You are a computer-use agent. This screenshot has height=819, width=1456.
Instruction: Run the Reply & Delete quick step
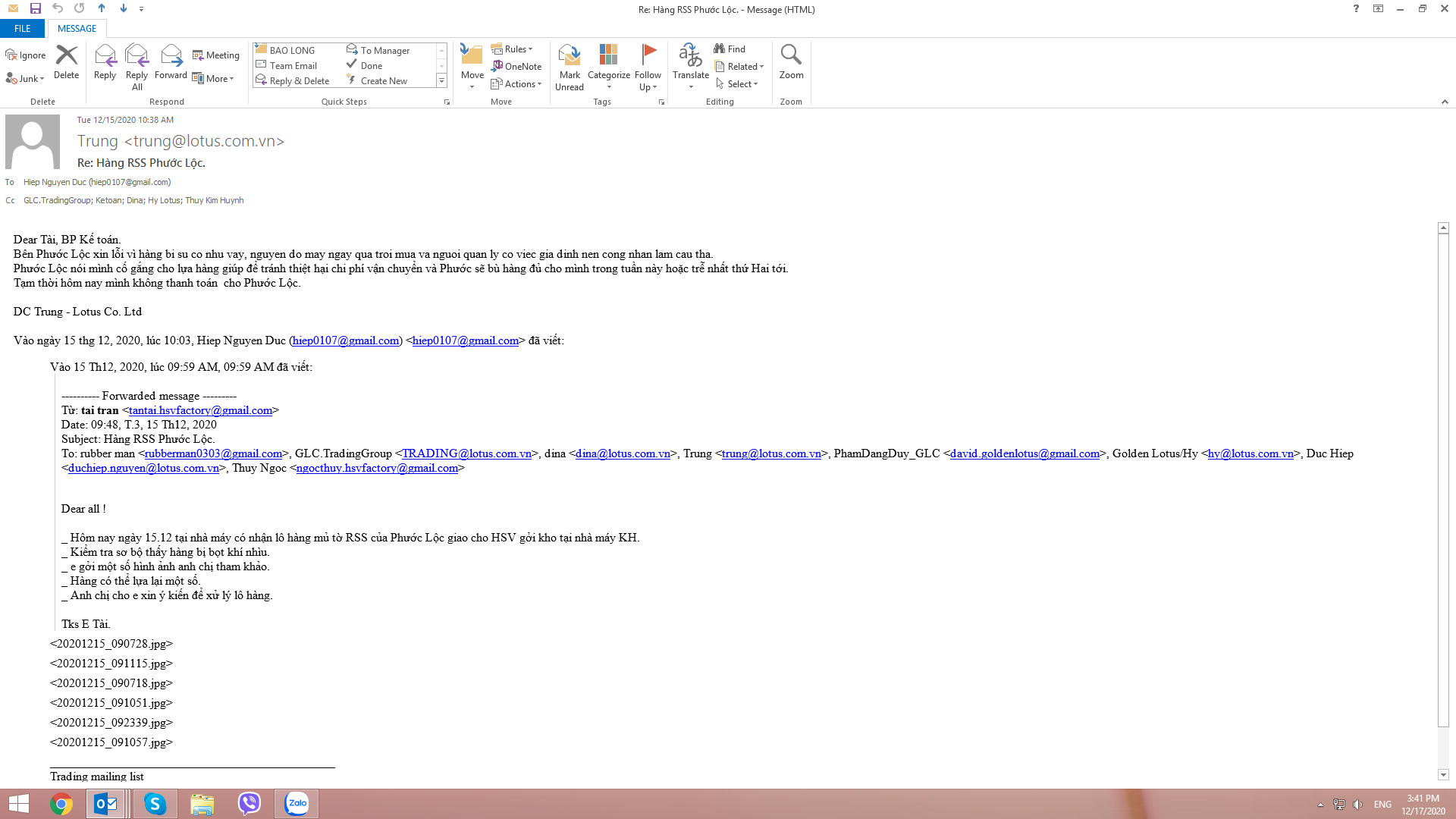(293, 80)
